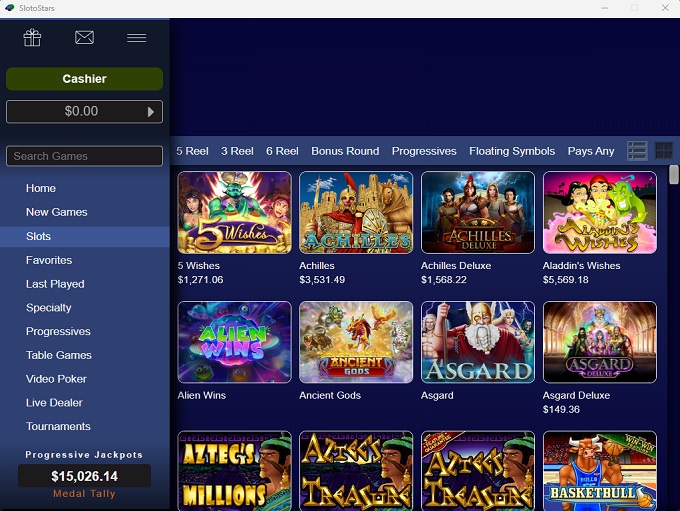
Task: Click the Medal Tally jackpot link
Action: click(84, 493)
